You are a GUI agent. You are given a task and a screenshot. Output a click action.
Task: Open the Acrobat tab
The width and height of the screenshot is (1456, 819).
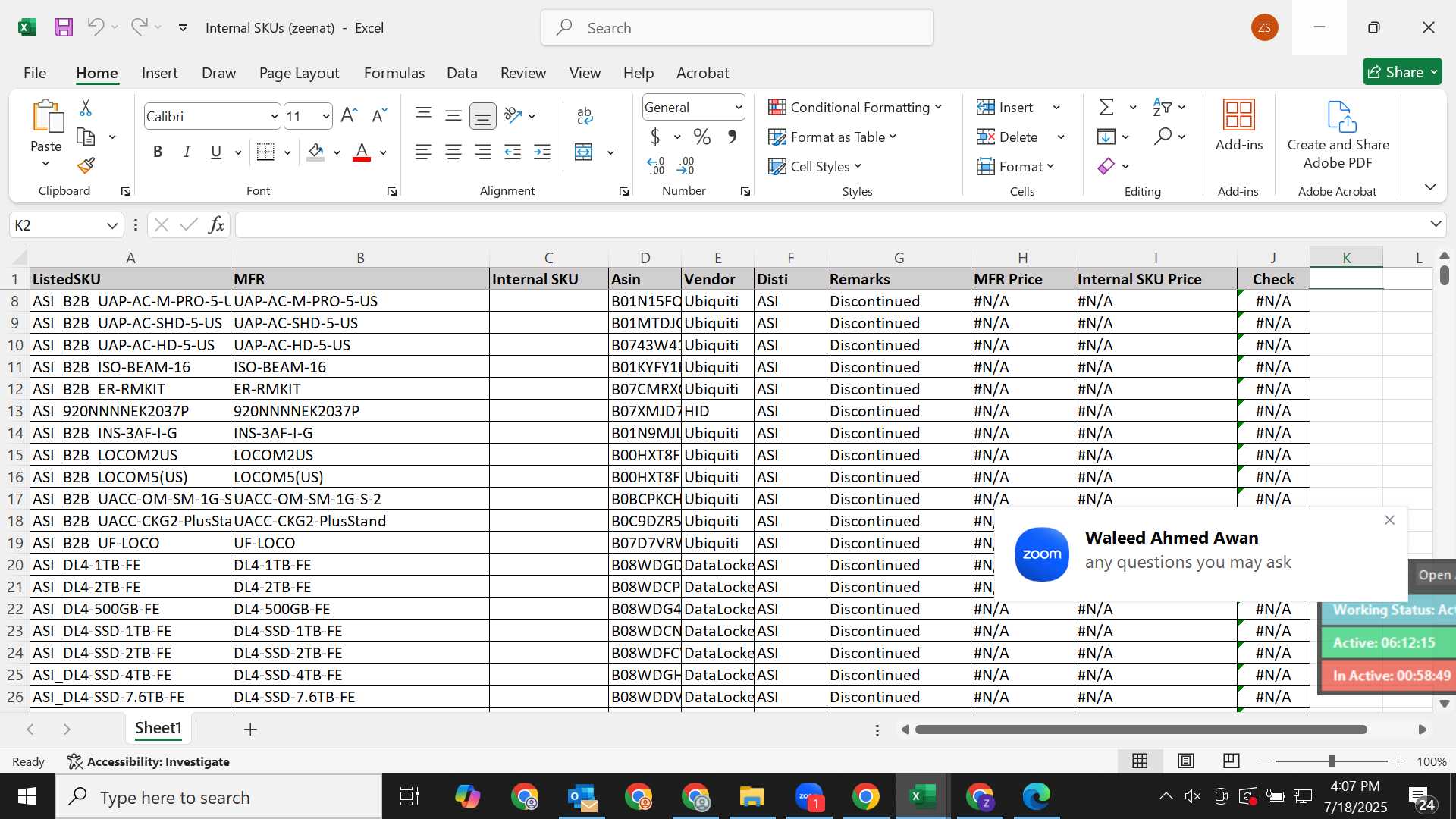pyautogui.click(x=702, y=73)
